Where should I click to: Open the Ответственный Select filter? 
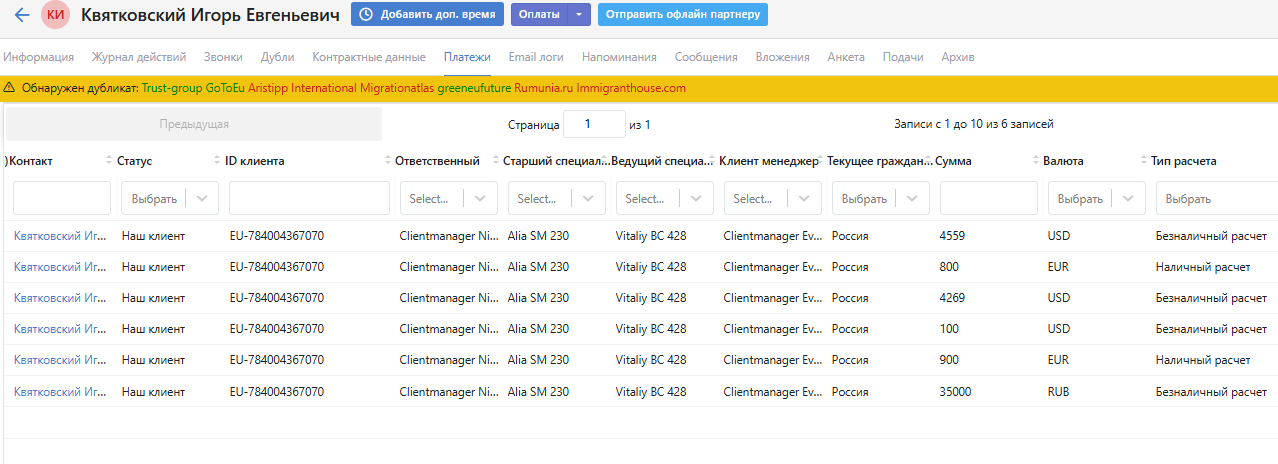[x=447, y=198]
